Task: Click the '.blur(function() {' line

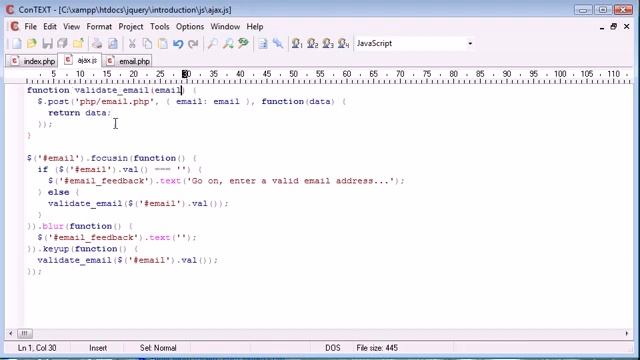Action: coord(80,226)
